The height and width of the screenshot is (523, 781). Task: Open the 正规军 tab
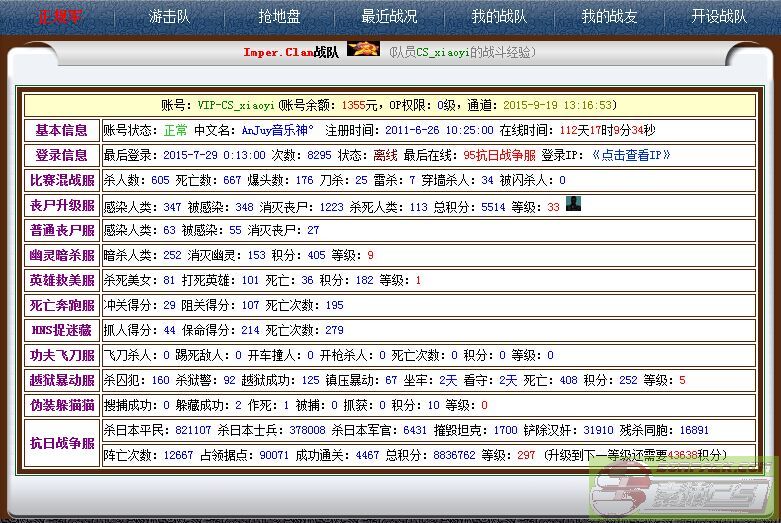(60, 17)
